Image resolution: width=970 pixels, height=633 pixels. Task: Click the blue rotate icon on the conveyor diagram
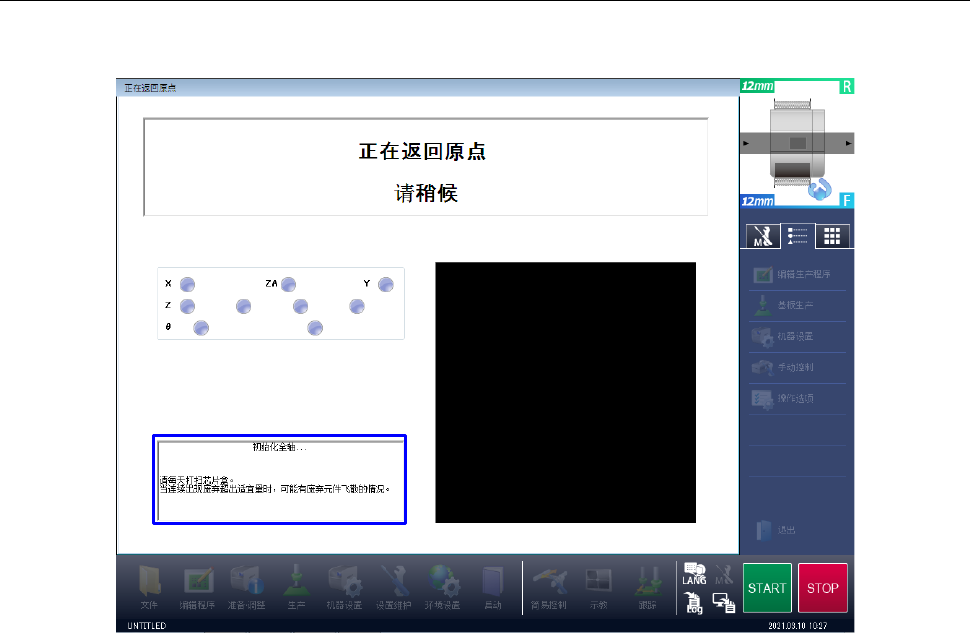(820, 188)
